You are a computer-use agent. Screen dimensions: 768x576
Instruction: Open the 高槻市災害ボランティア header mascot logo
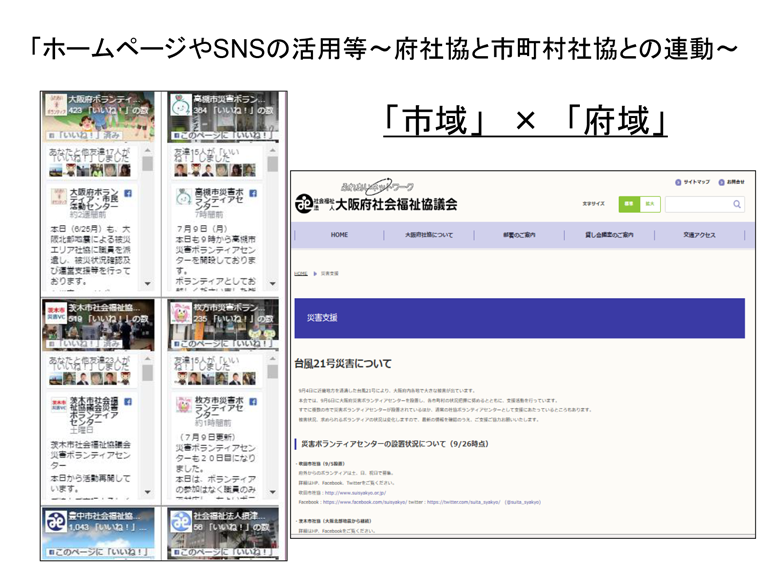(181, 106)
